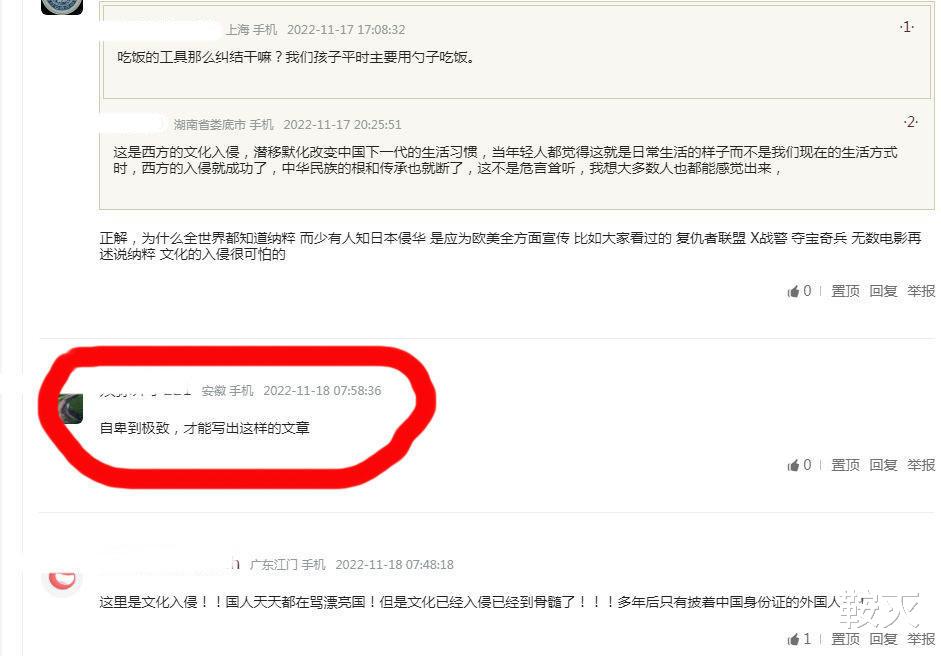Reply to the 文化入侵 comment from 广东江门
Image resolution: width=941 pixels, height=656 pixels.
(883, 639)
